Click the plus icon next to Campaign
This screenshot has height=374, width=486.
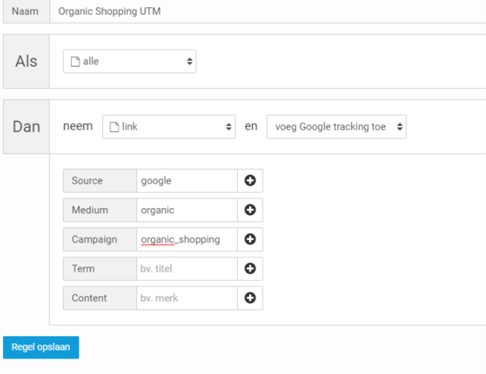pos(250,239)
